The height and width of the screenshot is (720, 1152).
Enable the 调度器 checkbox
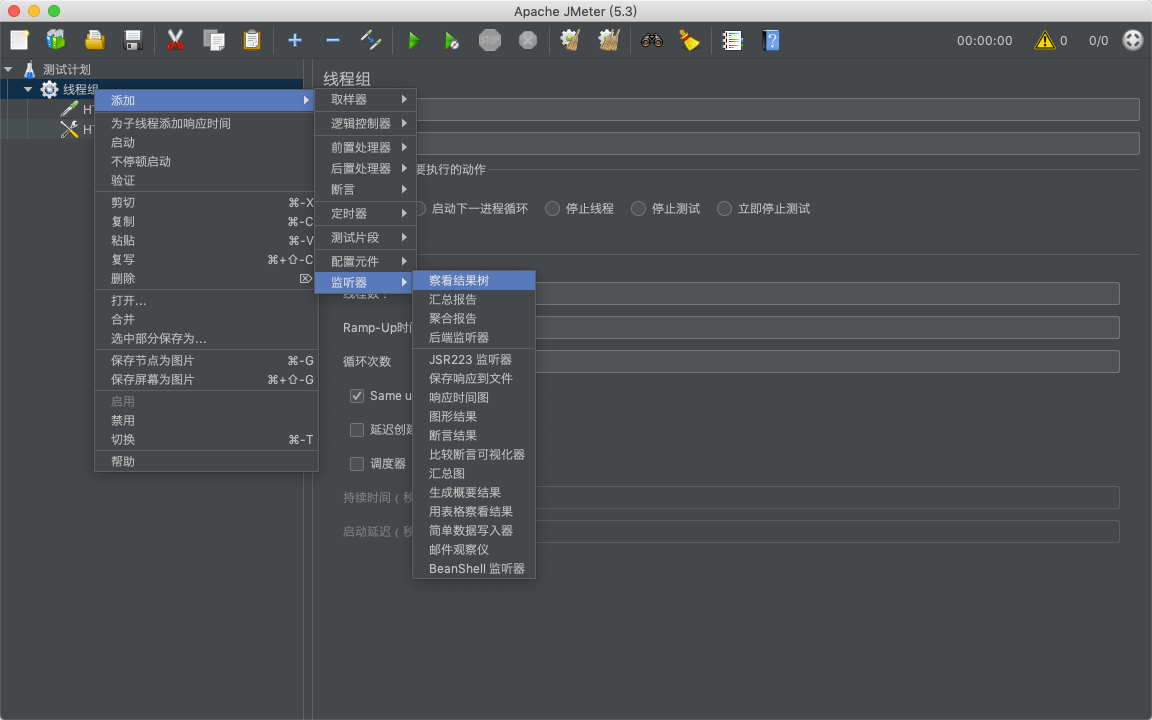(357, 464)
